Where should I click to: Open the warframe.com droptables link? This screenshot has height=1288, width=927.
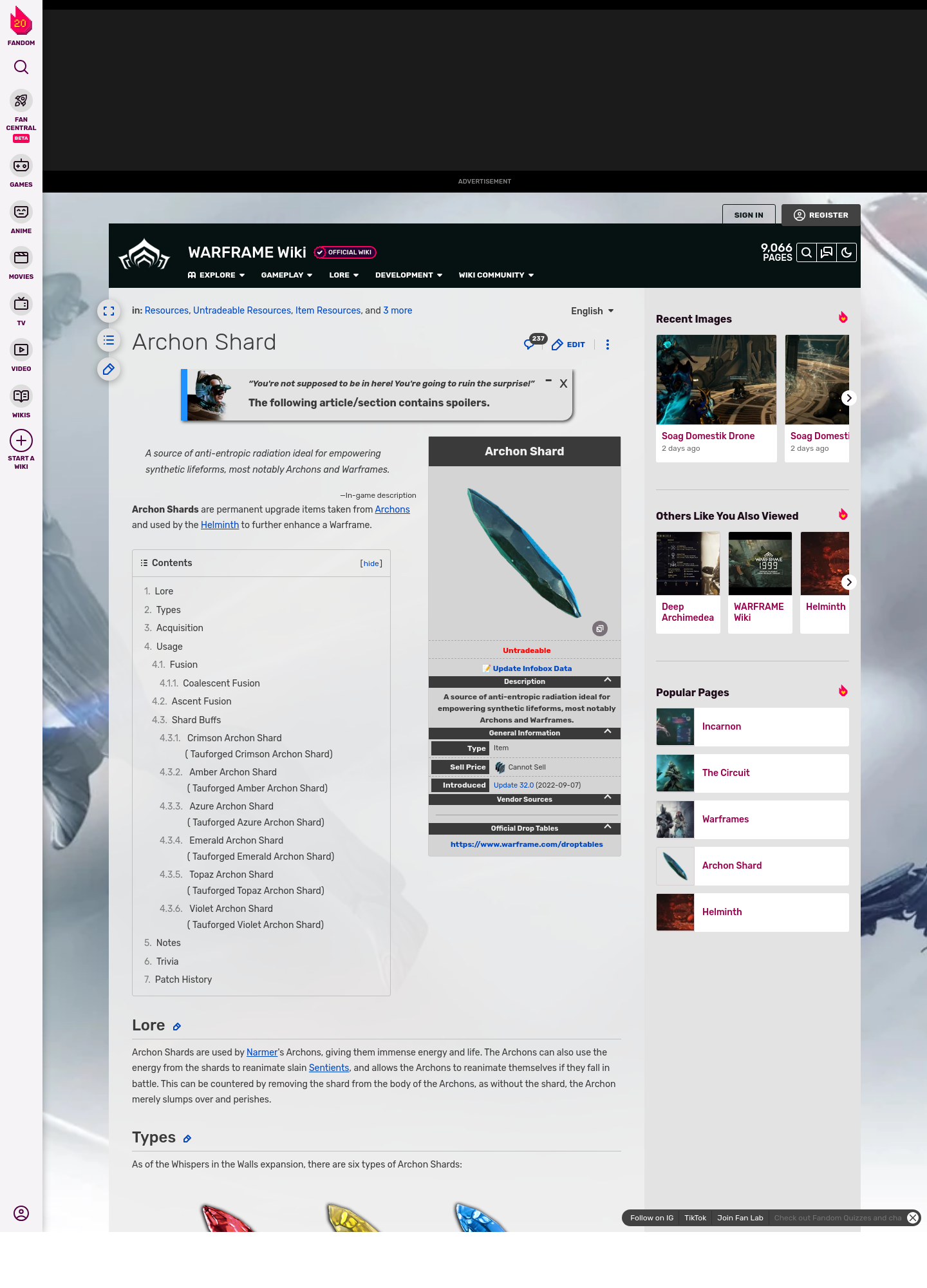pos(527,844)
